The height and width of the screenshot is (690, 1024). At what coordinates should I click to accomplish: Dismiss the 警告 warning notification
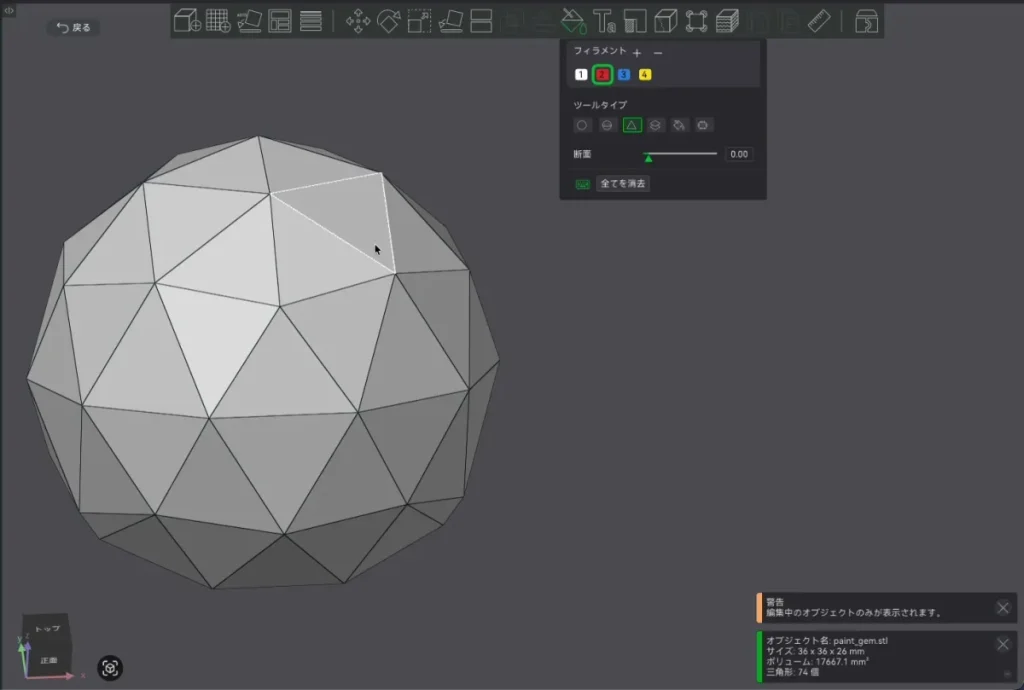(x=1003, y=608)
